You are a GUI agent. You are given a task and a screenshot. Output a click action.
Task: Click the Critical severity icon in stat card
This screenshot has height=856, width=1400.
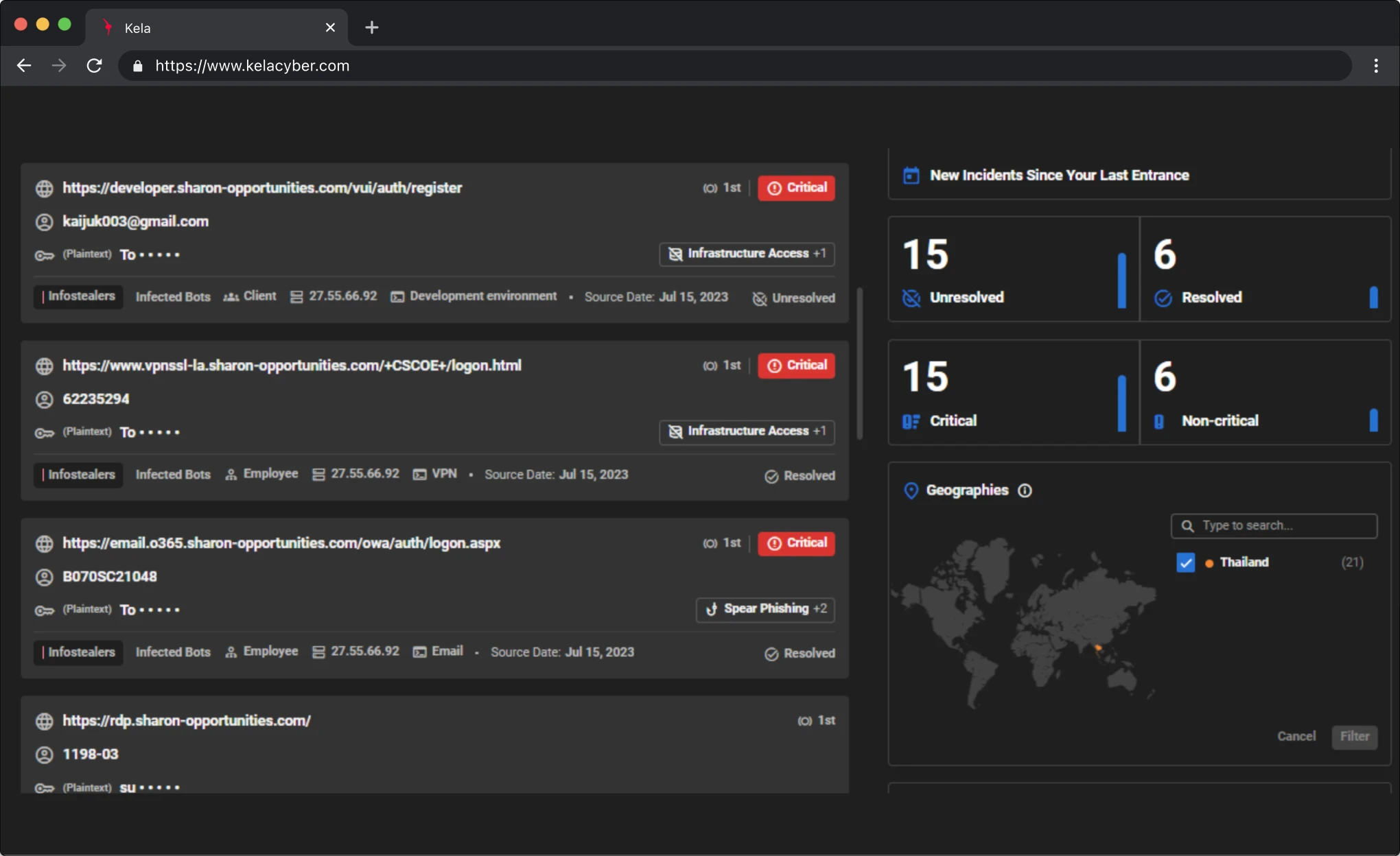911,421
